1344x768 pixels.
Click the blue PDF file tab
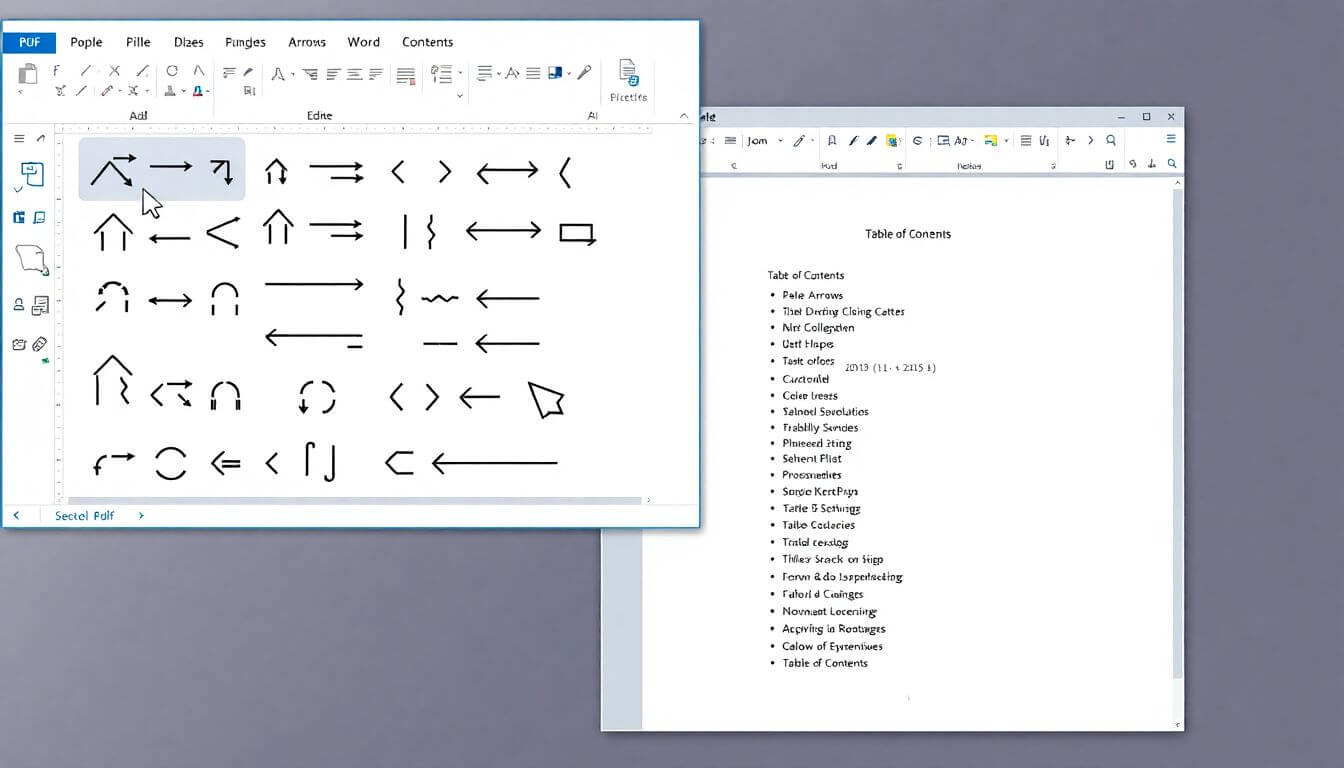29,42
